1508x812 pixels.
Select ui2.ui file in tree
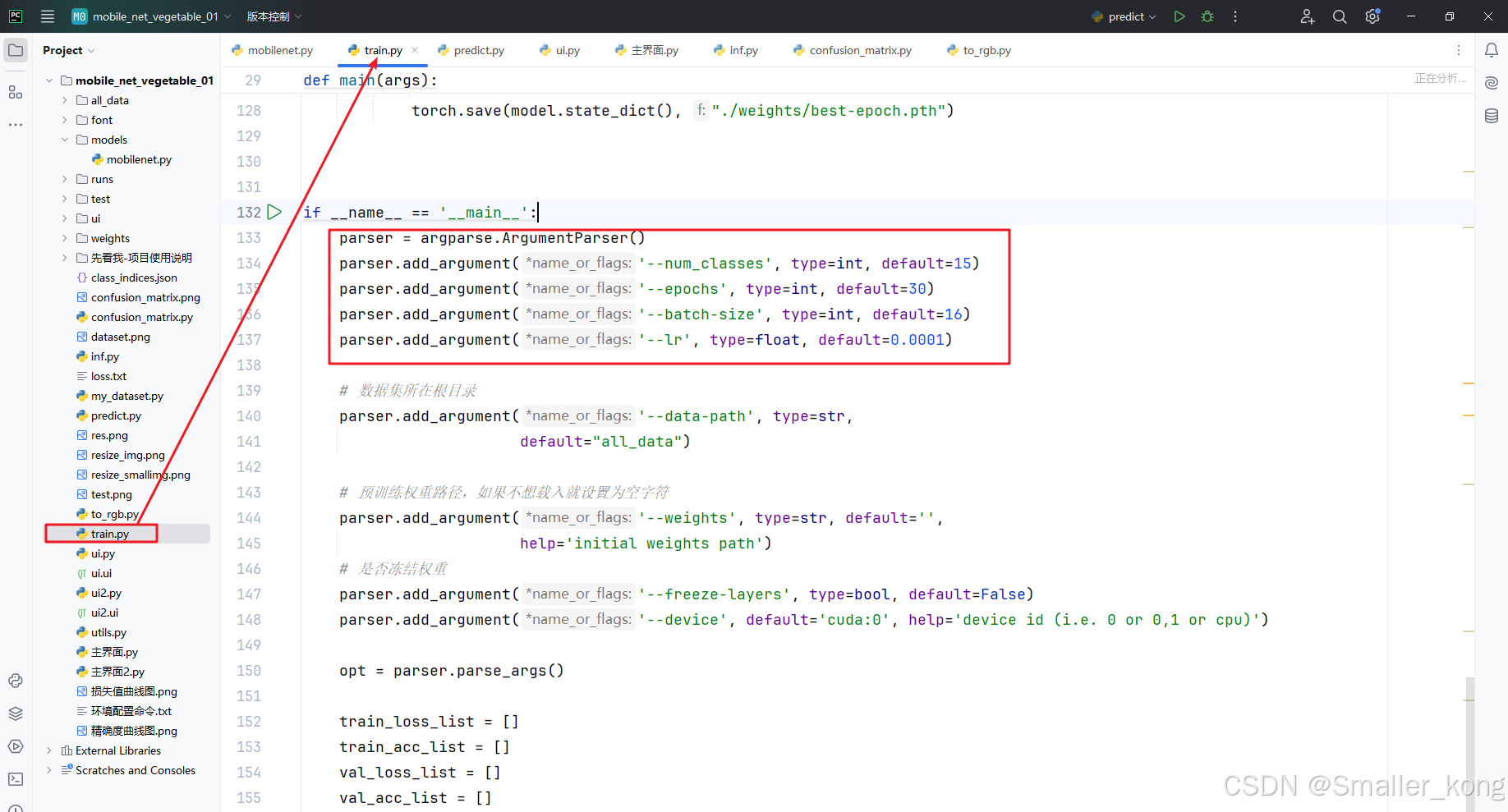(104, 612)
